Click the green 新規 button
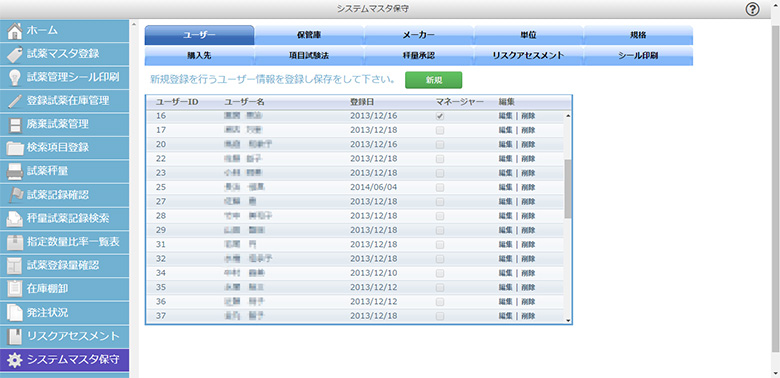 point(433,80)
